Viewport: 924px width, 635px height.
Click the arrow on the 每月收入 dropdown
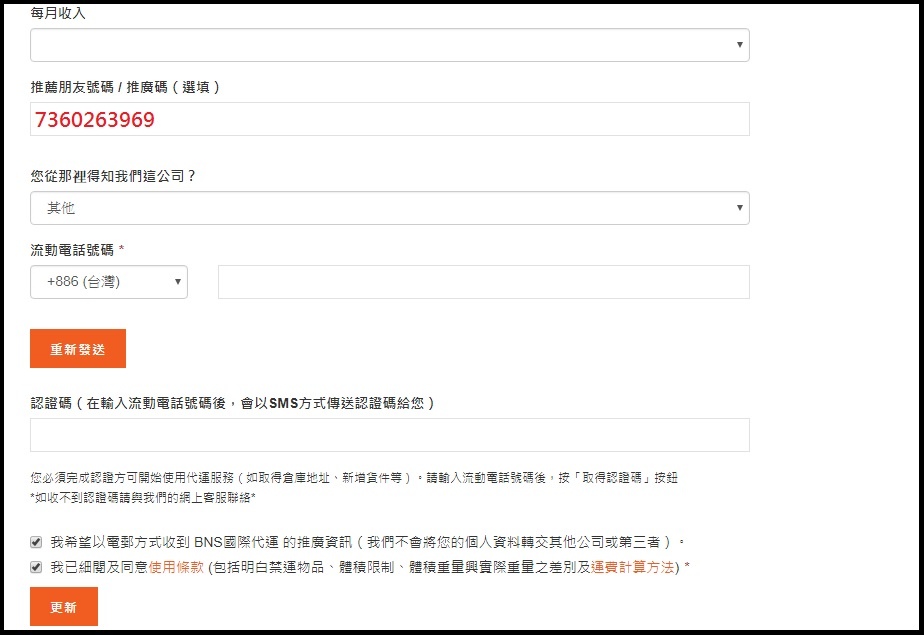pyautogui.click(x=739, y=45)
